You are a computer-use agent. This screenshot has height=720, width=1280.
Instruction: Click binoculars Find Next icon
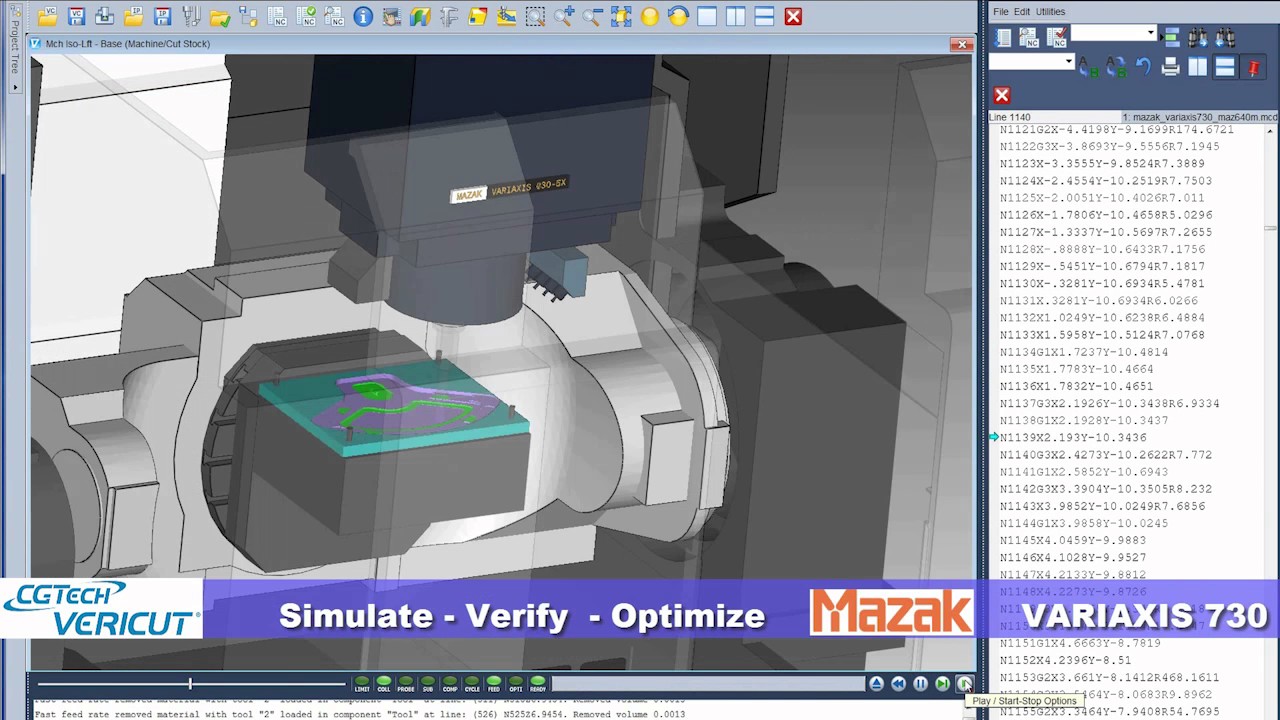[1198, 37]
